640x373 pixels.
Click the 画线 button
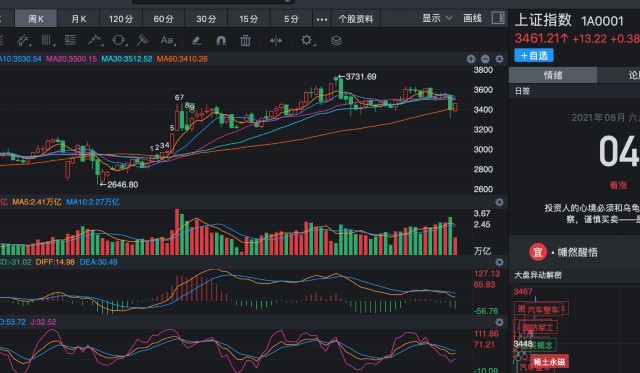pos(473,18)
